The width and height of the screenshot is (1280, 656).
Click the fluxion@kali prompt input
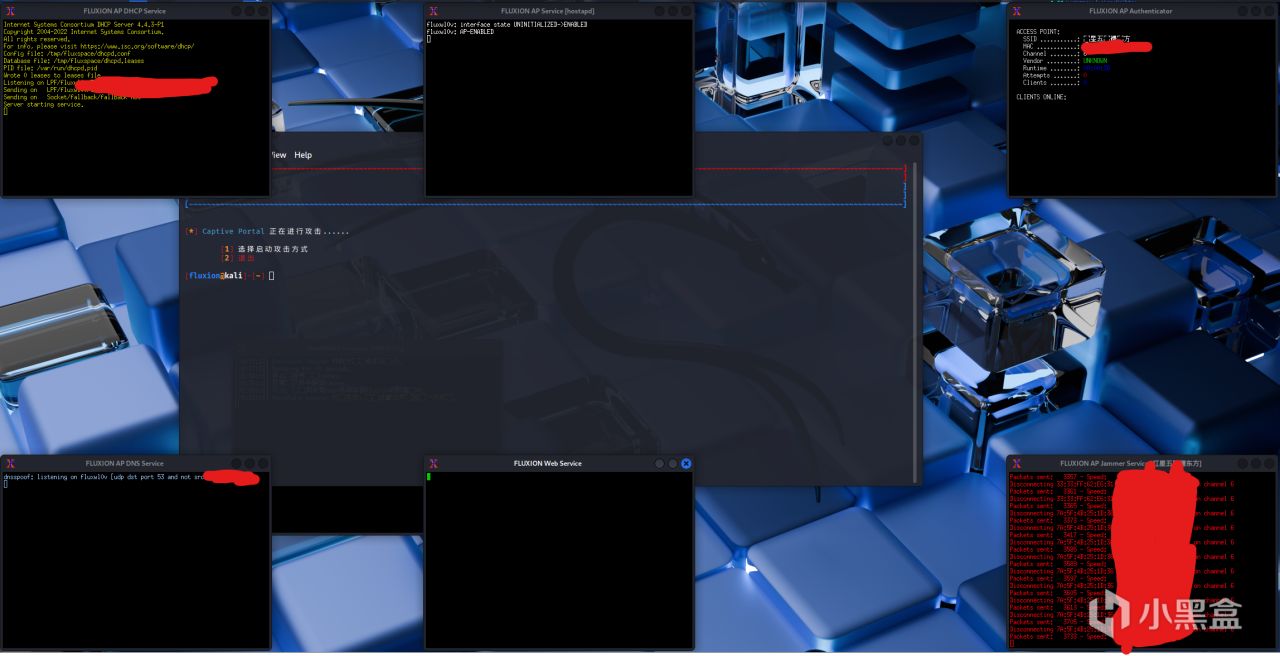click(230, 275)
